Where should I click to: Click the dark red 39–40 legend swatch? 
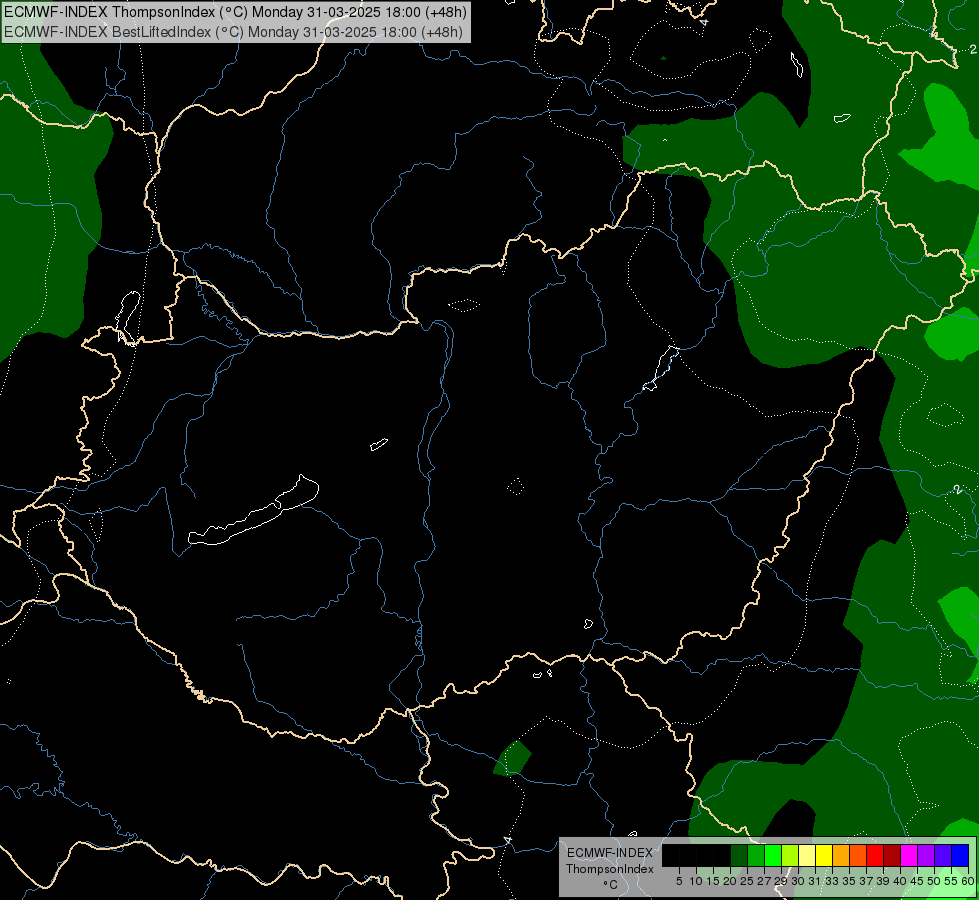click(892, 855)
